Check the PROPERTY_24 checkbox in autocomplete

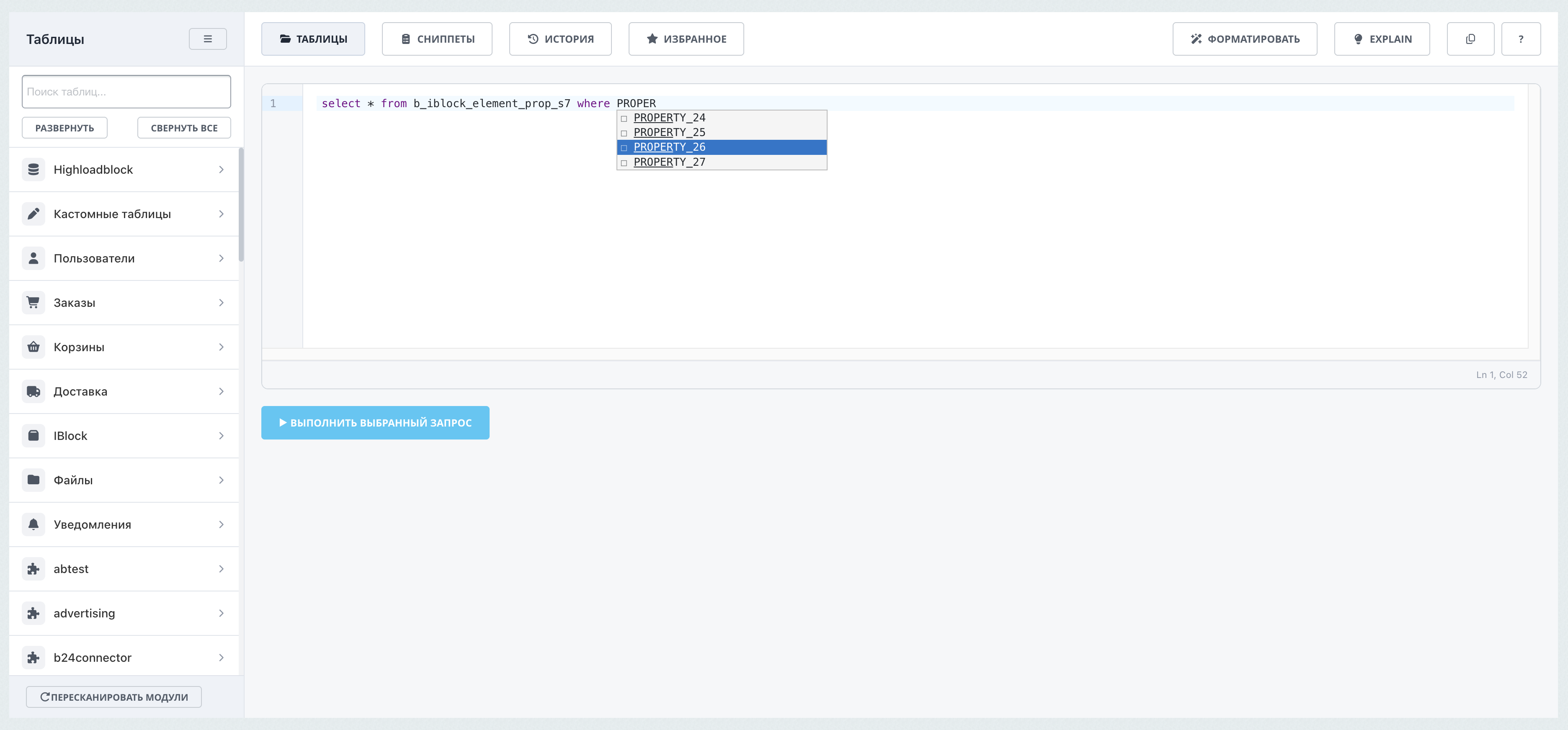pos(623,118)
